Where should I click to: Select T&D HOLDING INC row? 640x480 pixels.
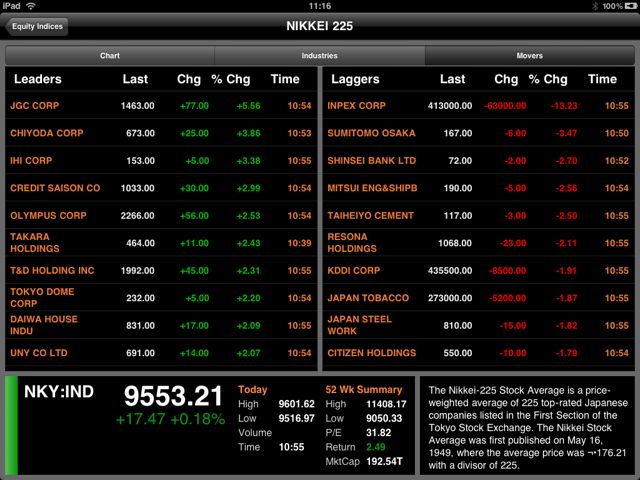tap(161, 271)
